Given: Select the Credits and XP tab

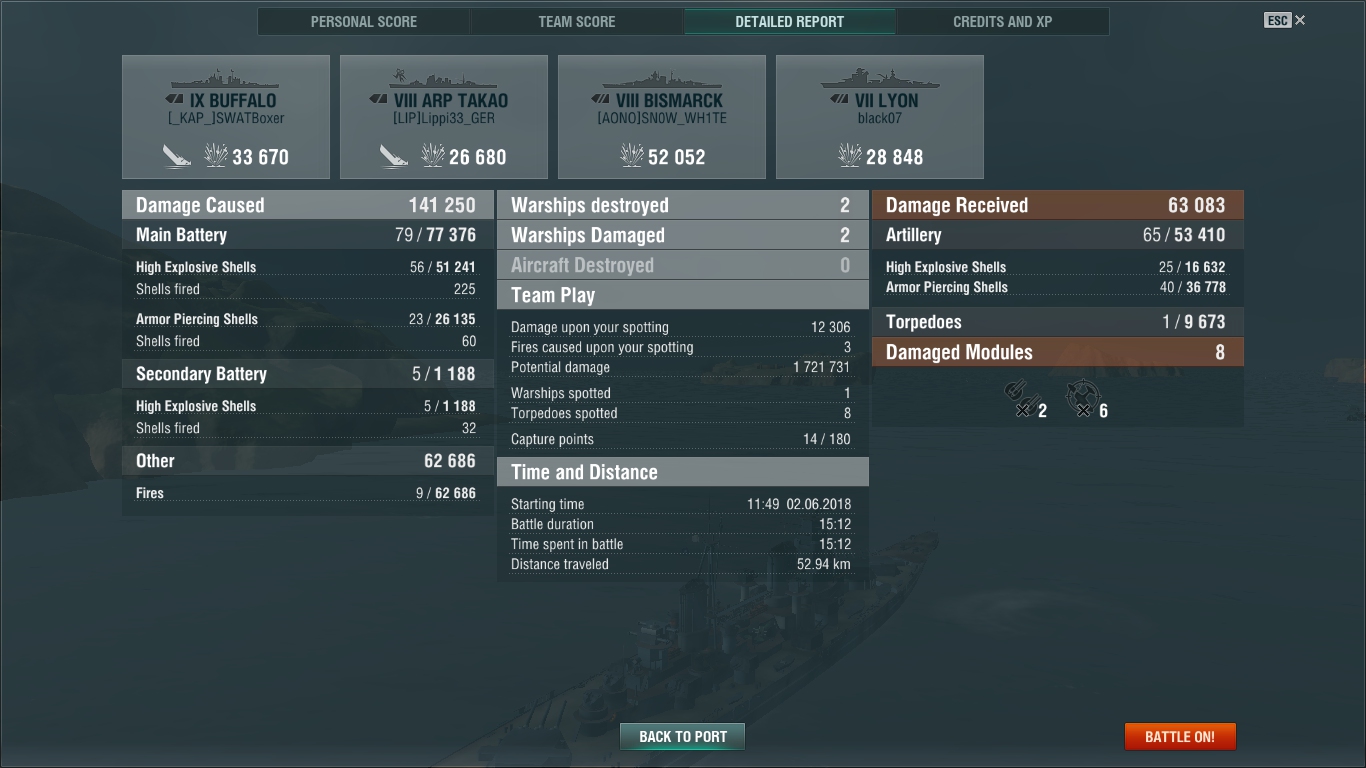Looking at the screenshot, I should coord(1003,21).
